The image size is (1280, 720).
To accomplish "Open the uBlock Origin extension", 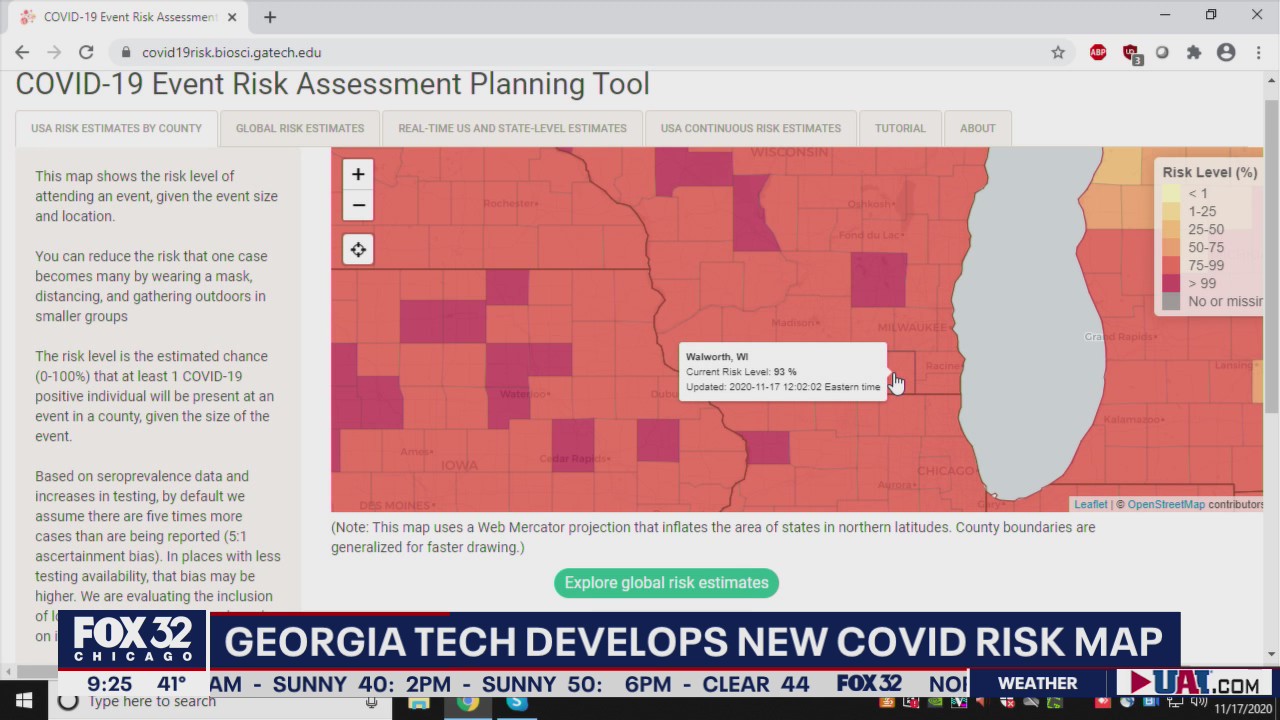I will pos(1130,52).
